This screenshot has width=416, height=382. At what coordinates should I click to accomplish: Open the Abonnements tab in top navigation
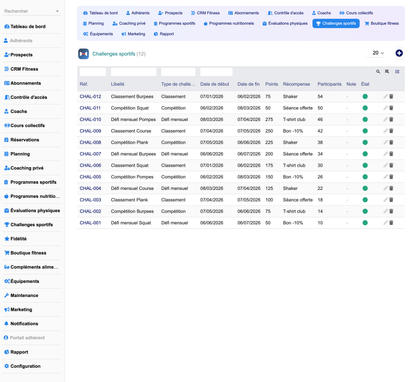click(243, 13)
